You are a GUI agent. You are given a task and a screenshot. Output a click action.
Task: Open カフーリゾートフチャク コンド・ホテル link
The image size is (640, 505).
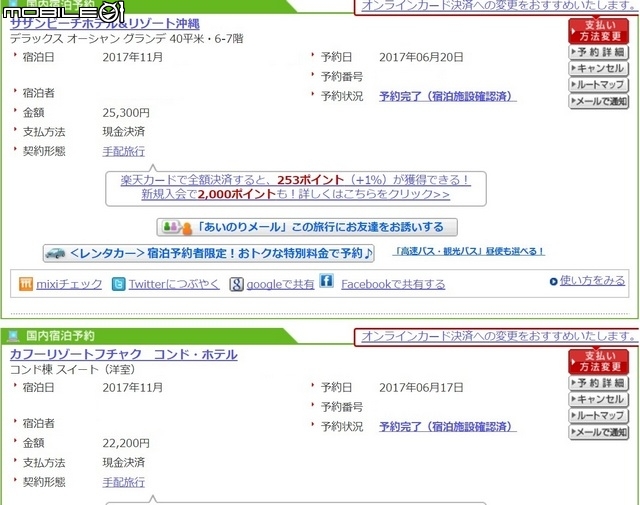124,354
